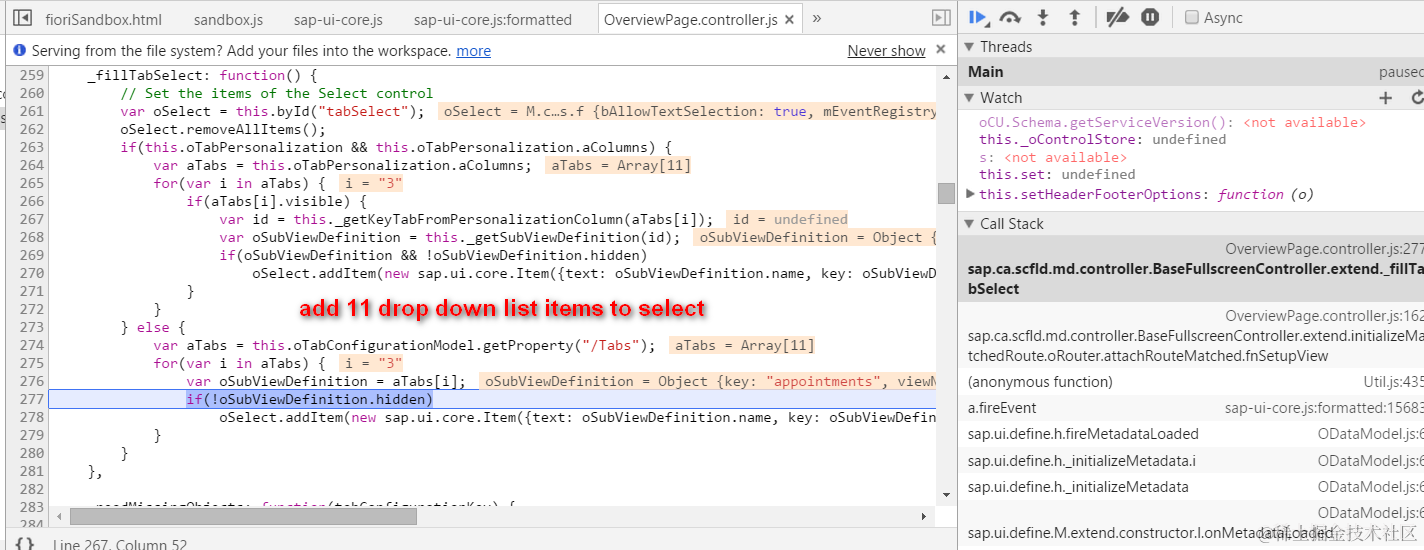Open the Util.js:435 source link
Image resolution: width=1424 pixels, height=550 pixels.
tap(1394, 382)
